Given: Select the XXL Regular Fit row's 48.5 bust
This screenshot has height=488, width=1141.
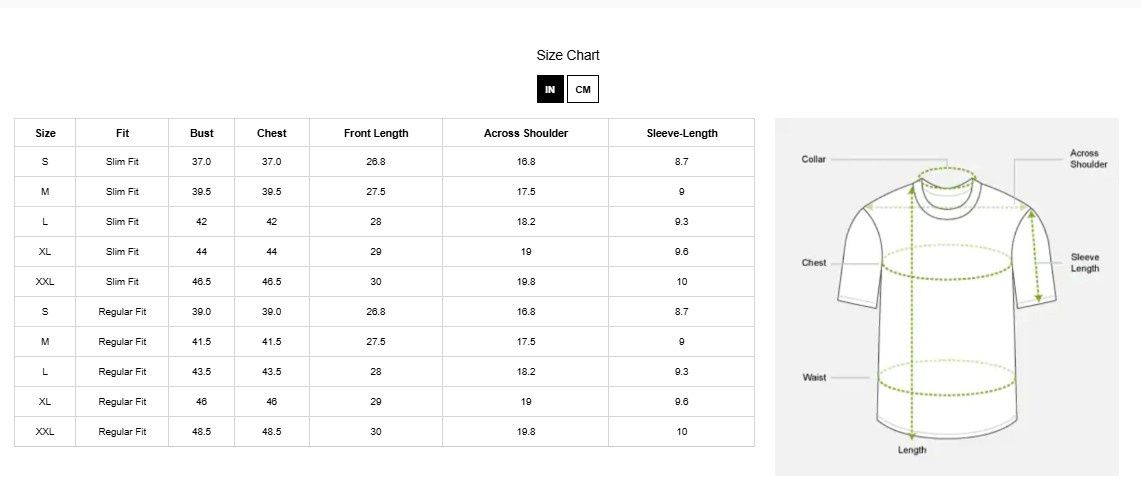Looking at the screenshot, I should click(x=202, y=431).
